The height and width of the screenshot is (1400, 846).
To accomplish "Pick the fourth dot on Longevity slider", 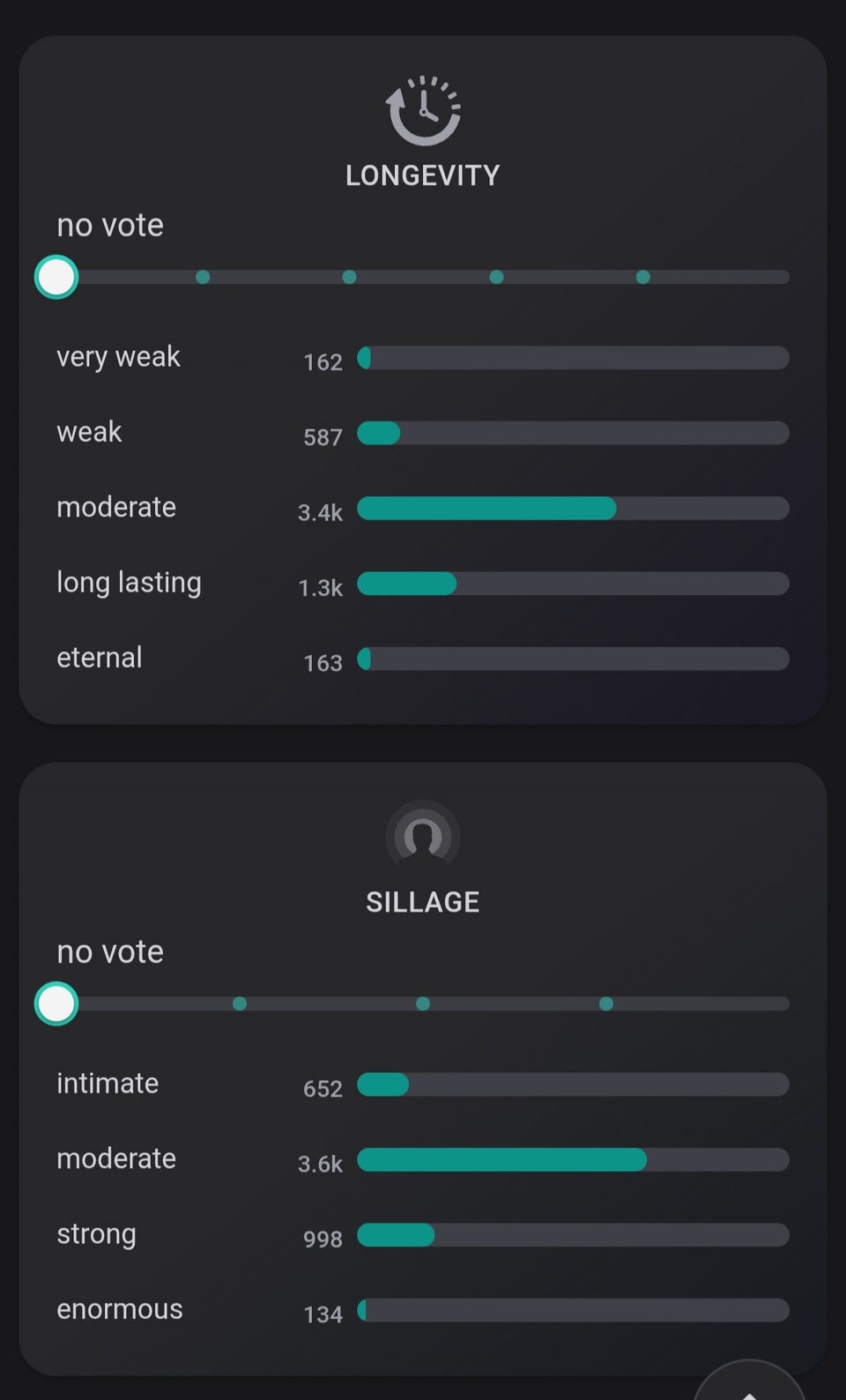I will click(643, 277).
